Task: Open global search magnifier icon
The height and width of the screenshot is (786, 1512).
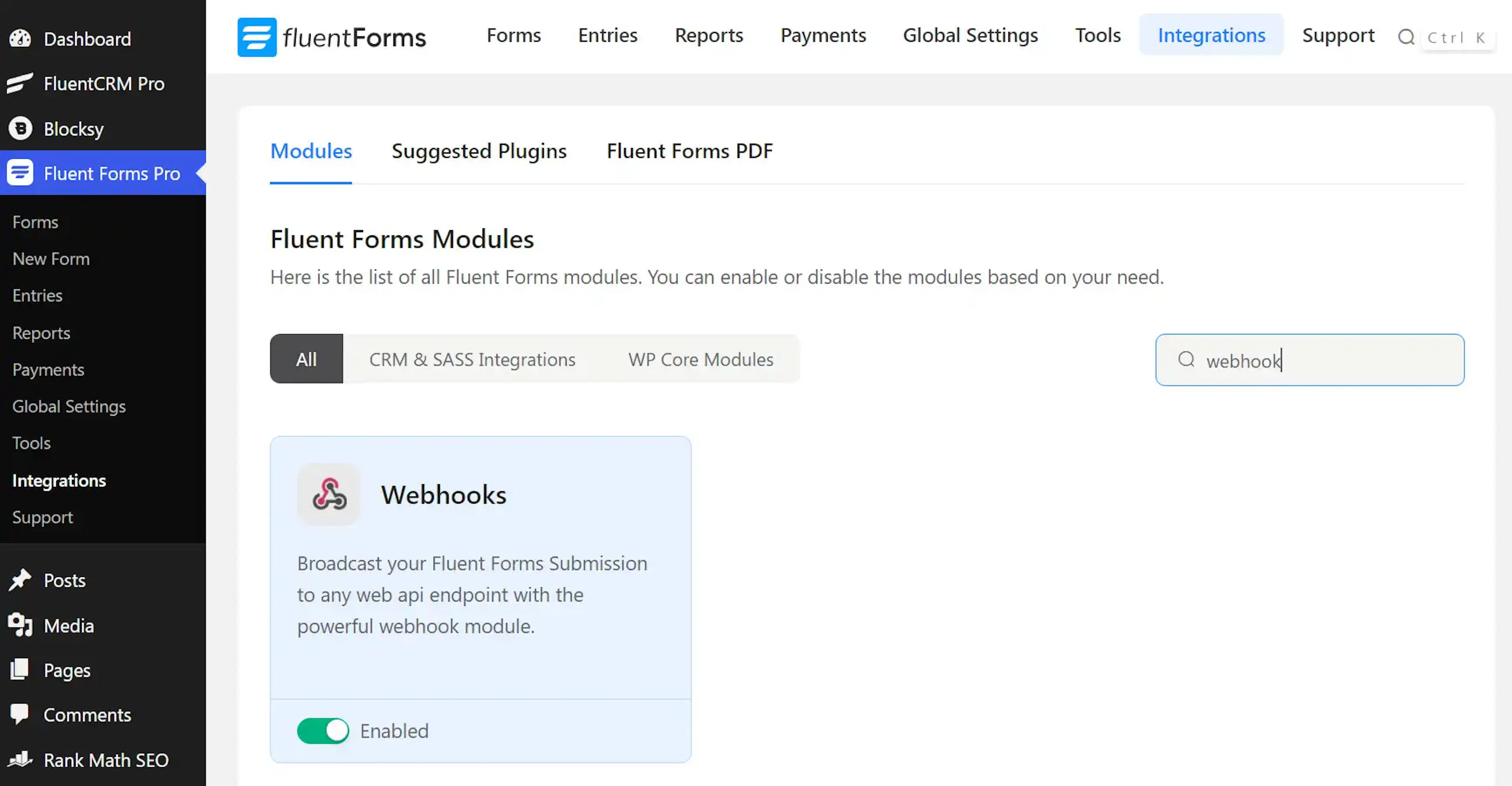Action: 1406,37
